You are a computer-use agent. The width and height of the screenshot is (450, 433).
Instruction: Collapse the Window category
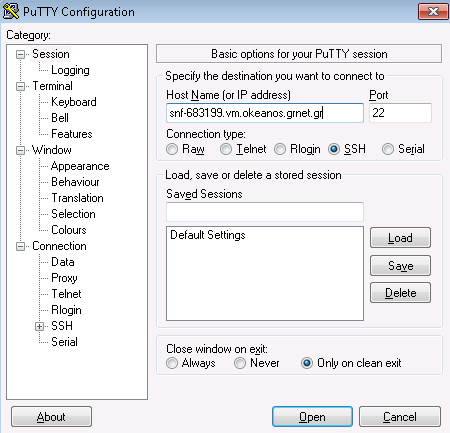[20, 150]
